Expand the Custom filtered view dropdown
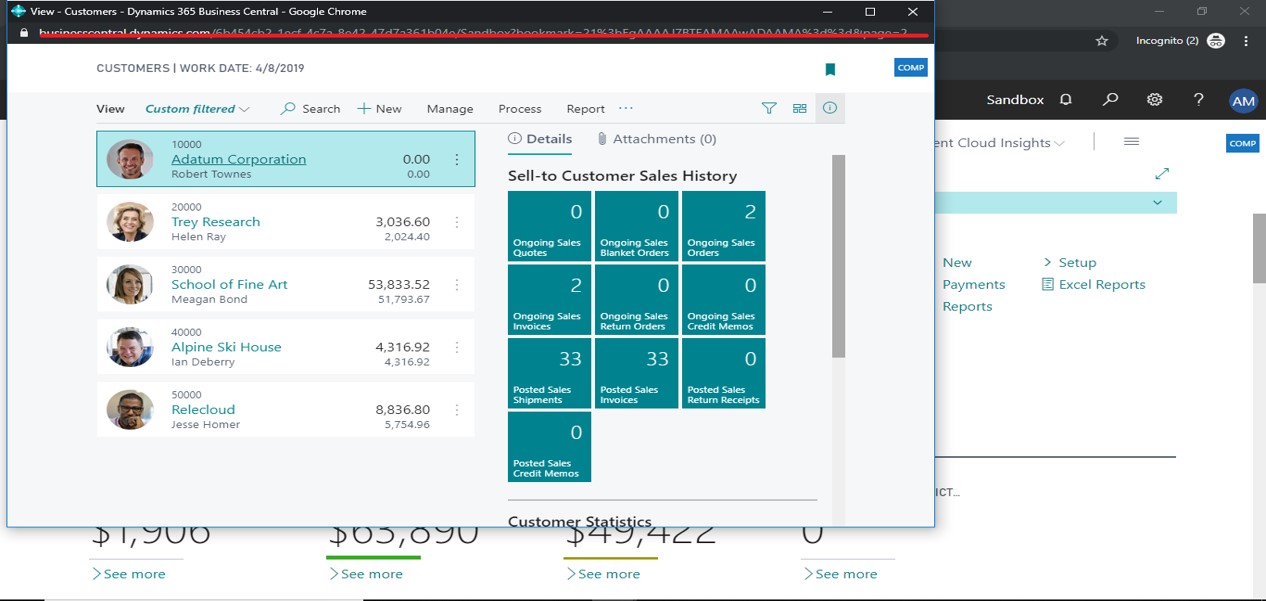The width and height of the screenshot is (1266, 601). (x=197, y=109)
